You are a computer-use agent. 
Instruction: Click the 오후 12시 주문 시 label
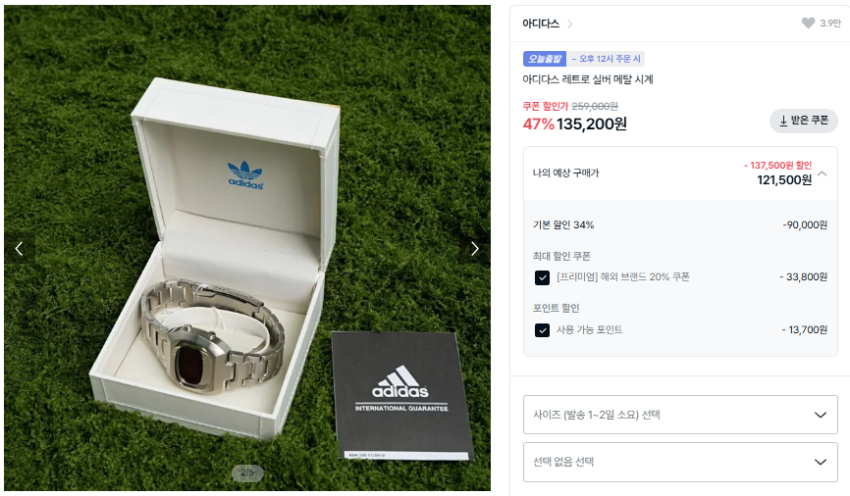click(610, 59)
